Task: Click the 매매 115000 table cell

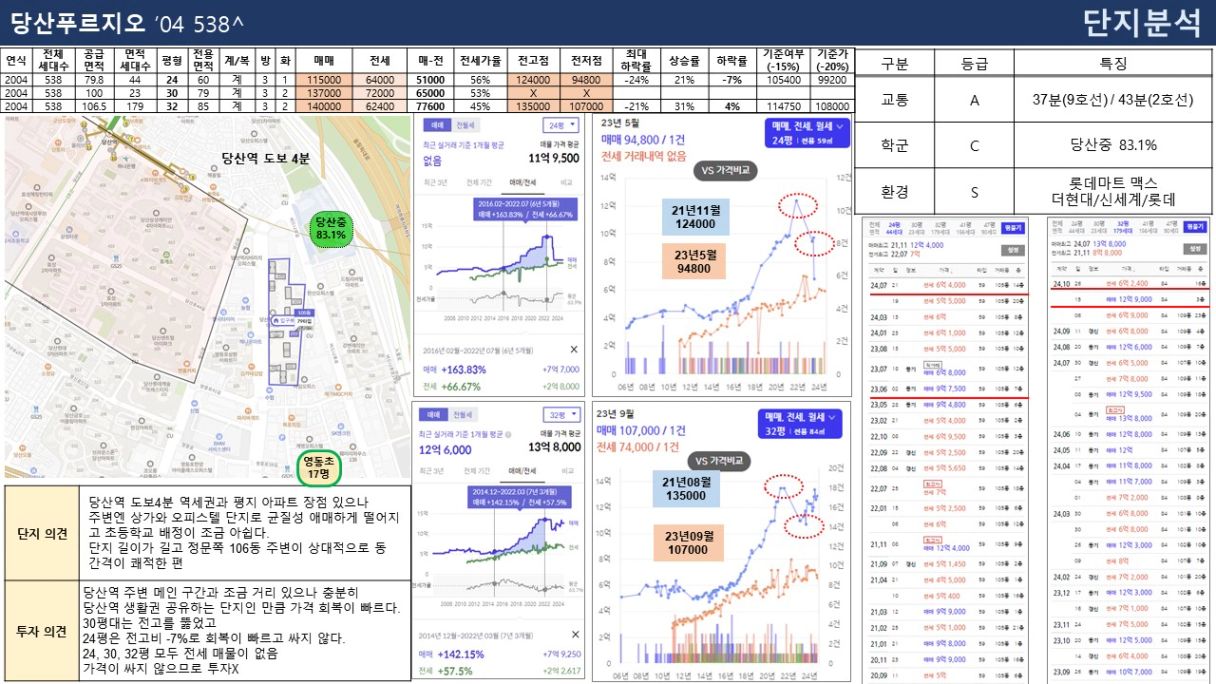Action: pyautogui.click(x=325, y=79)
